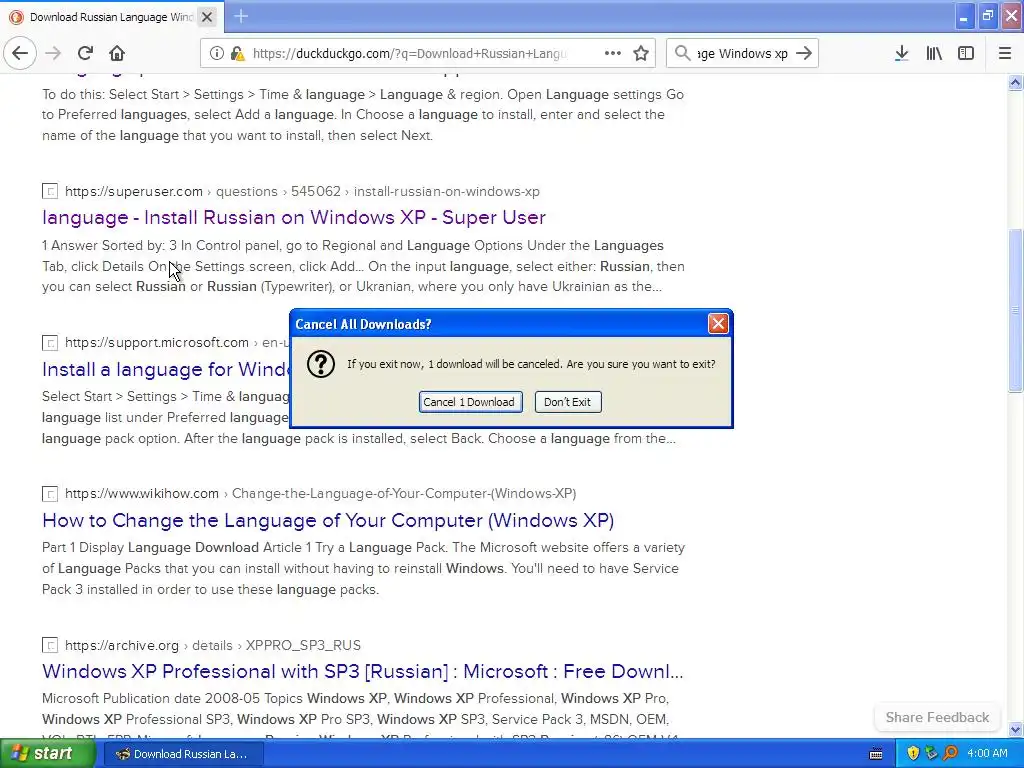
Task: Click the orange magnifier tray icon
Action: (950, 754)
